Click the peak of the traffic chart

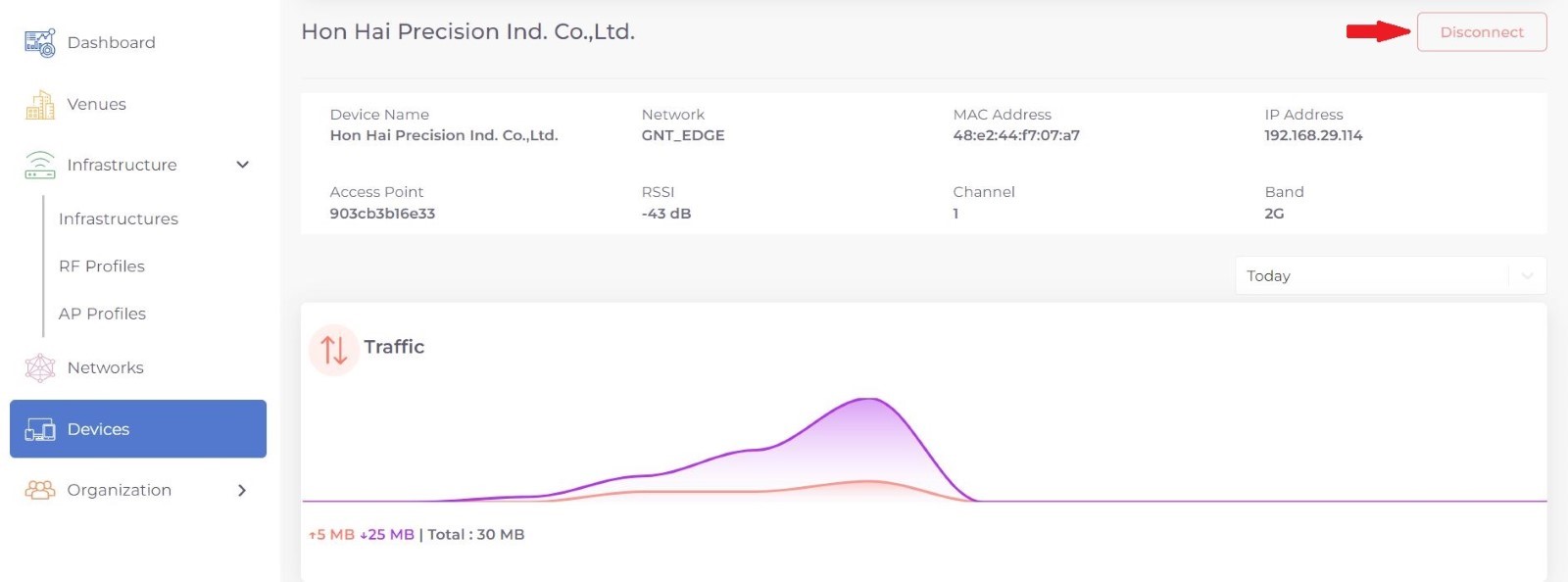coord(868,400)
